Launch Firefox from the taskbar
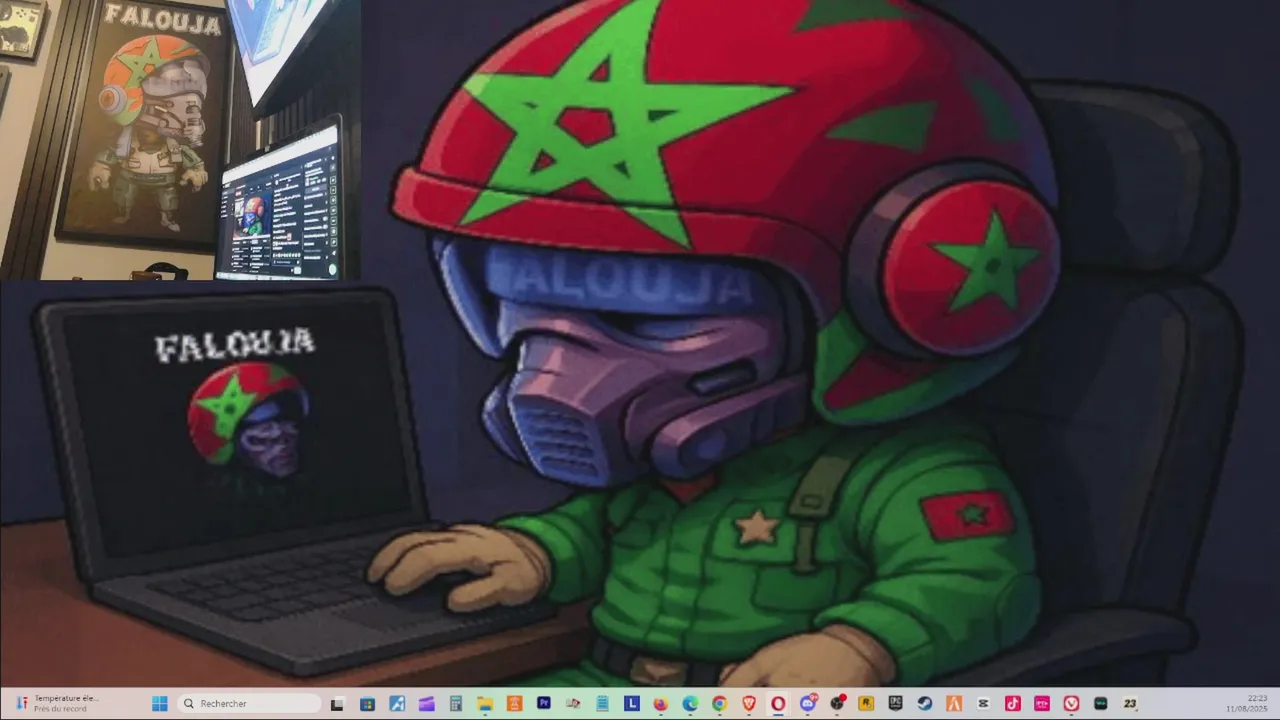This screenshot has width=1280, height=720. click(661, 703)
